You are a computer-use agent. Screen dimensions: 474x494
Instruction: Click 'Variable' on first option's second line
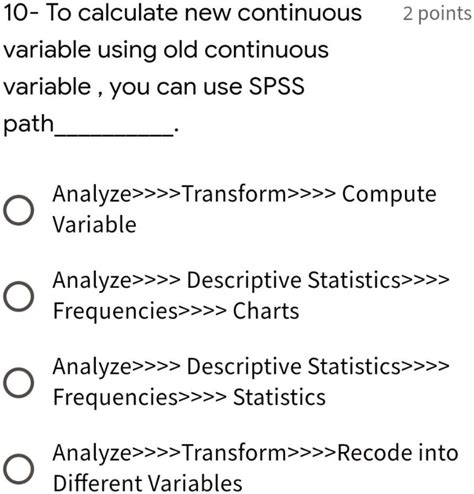[x=95, y=224]
